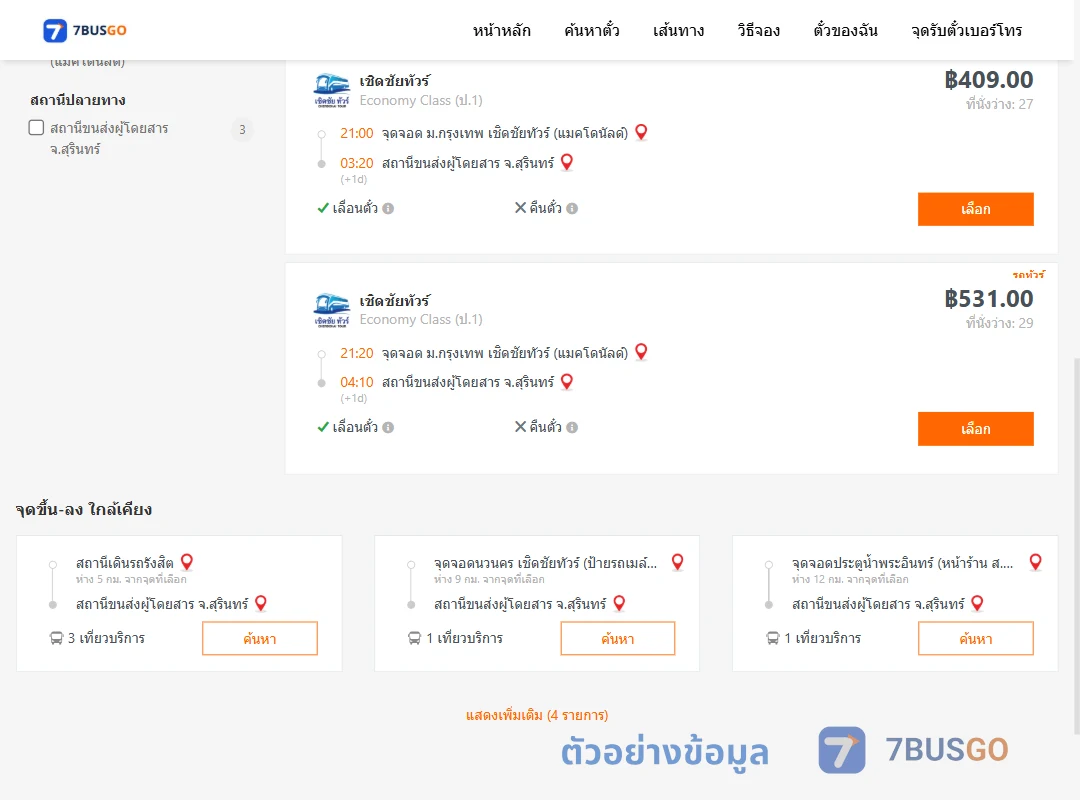The height and width of the screenshot is (800, 1080).
Task: Tick the สถานีขนส่งผู้โดยสาร จ.สุรินทร์ filter checkbox
Action: point(37,127)
